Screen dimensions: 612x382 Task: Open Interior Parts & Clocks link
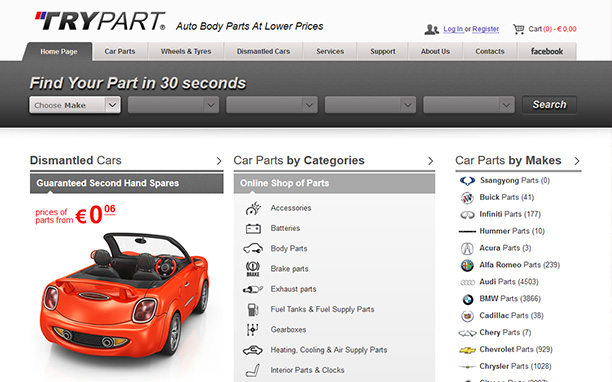point(308,370)
